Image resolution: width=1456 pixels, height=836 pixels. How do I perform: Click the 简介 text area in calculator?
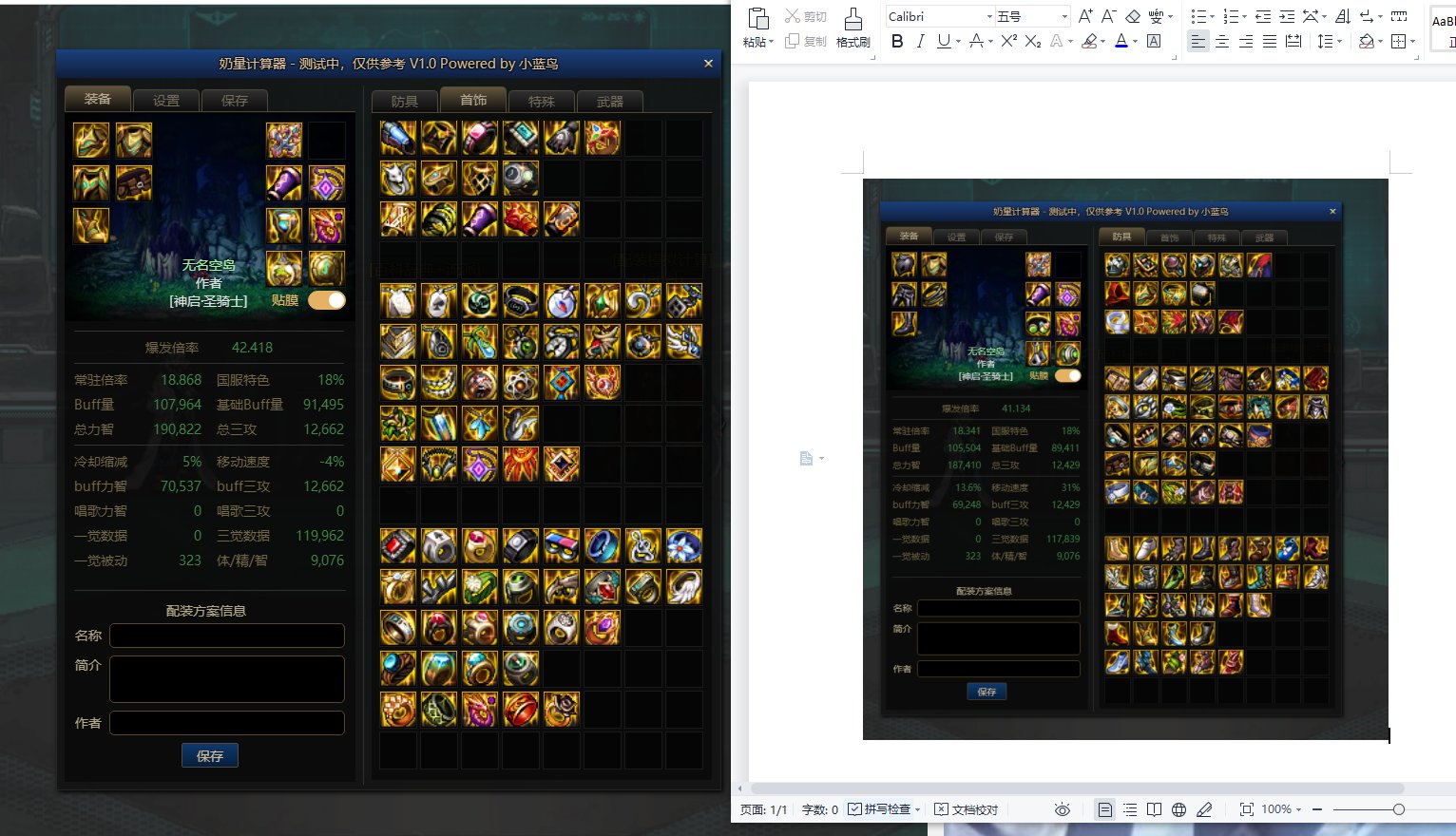227,679
